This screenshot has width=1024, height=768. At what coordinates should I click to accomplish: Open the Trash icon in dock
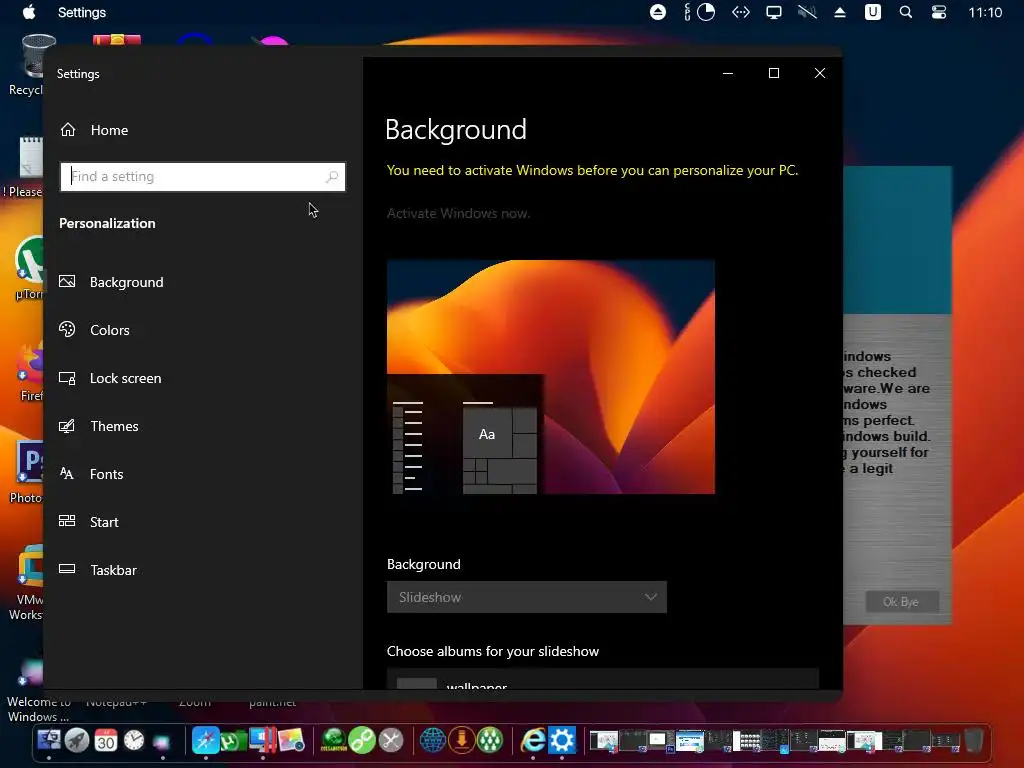pyautogui.click(x=974, y=741)
